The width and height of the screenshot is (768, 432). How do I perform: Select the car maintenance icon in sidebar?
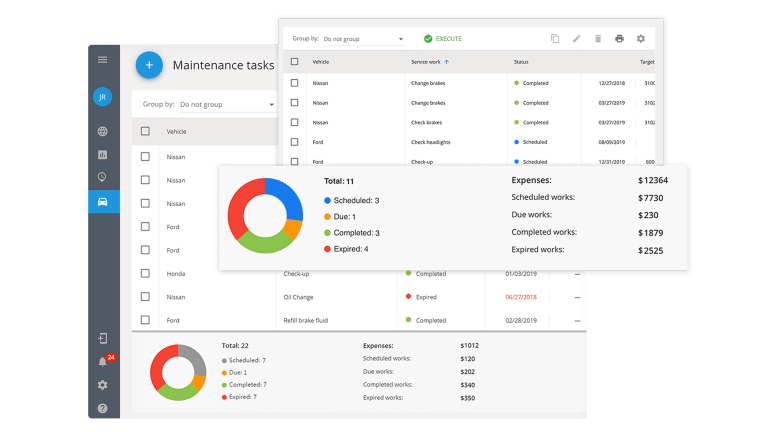point(102,201)
